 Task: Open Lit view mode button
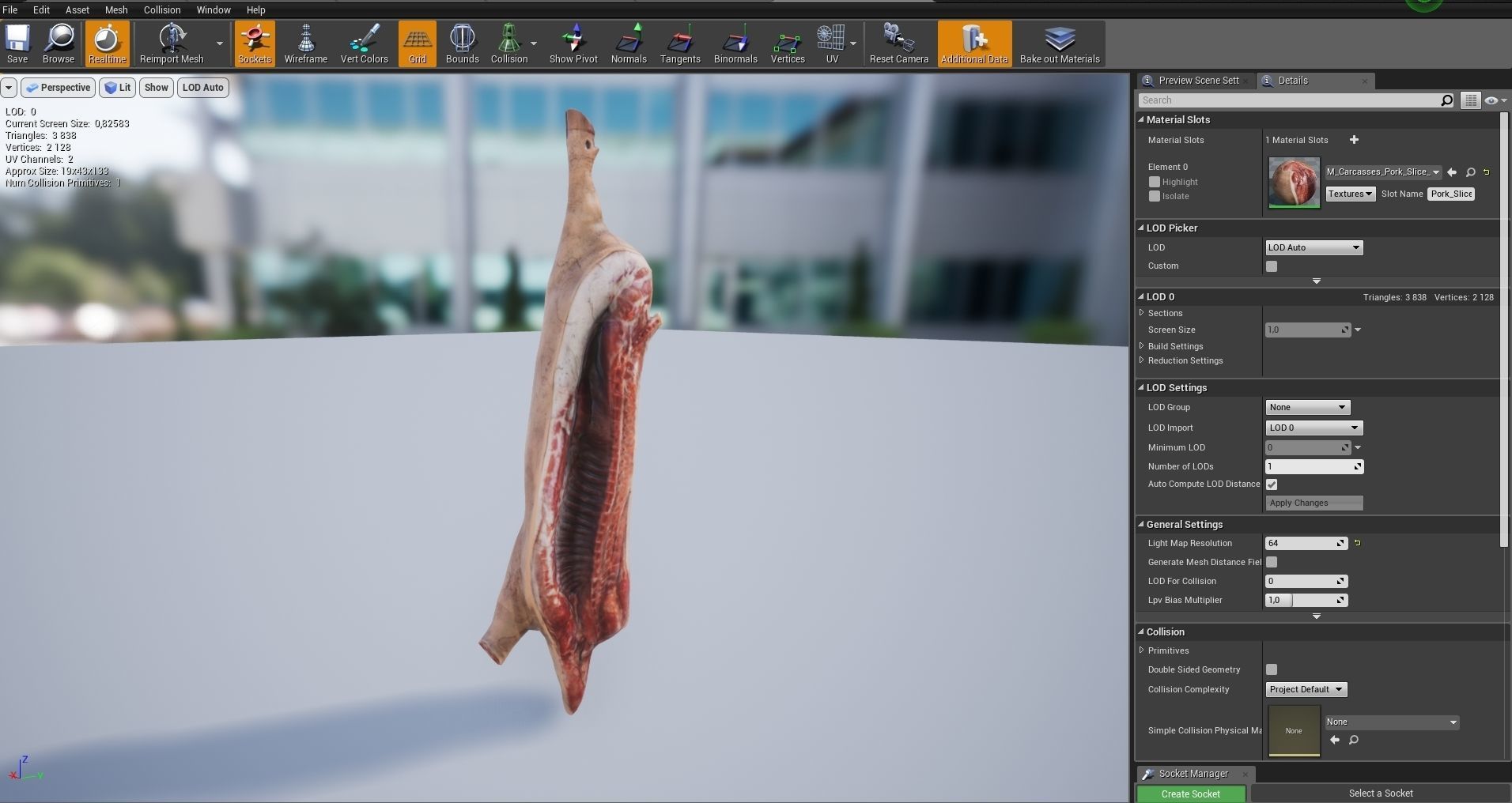pyautogui.click(x=117, y=88)
